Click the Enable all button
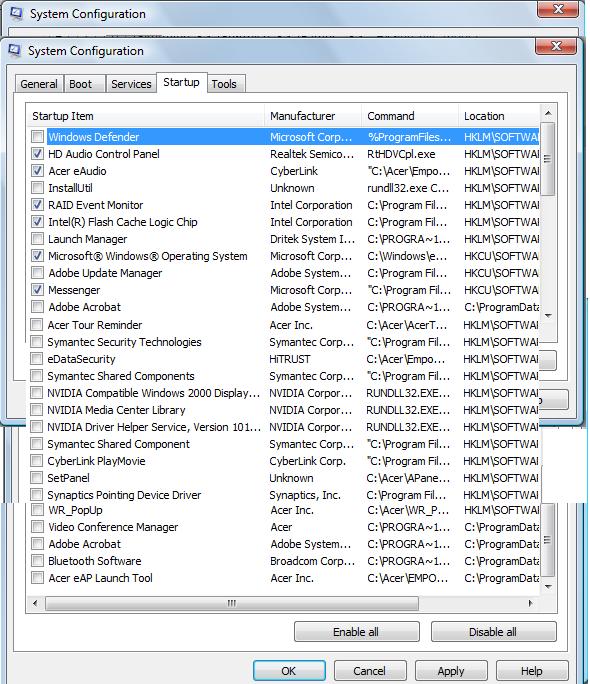This screenshot has width=590, height=684. [x=356, y=632]
